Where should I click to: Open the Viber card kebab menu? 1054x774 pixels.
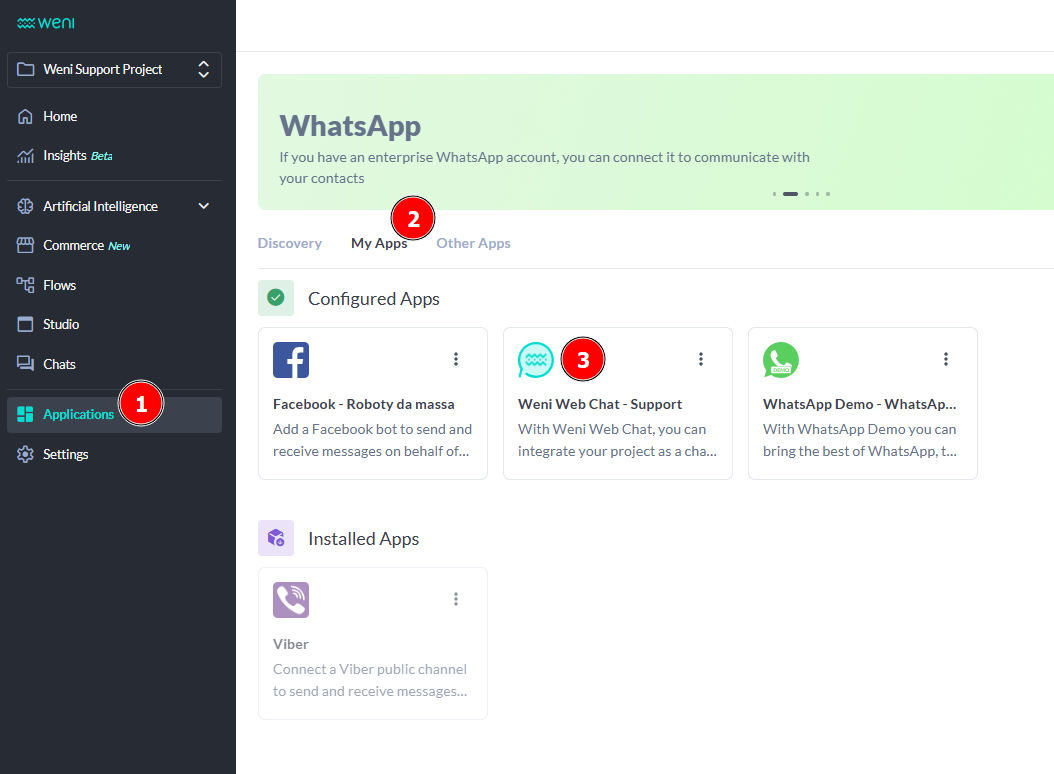click(x=456, y=598)
